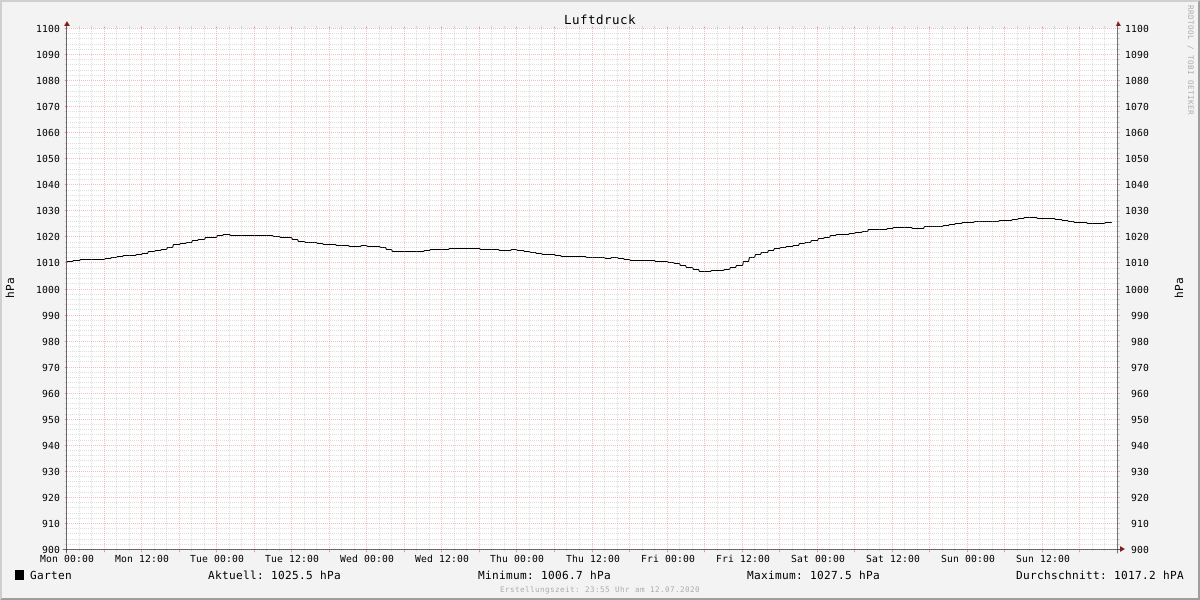The width and height of the screenshot is (1200, 600).
Task: Click the '1000' tick on the left axis
Action: click(49, 289)
